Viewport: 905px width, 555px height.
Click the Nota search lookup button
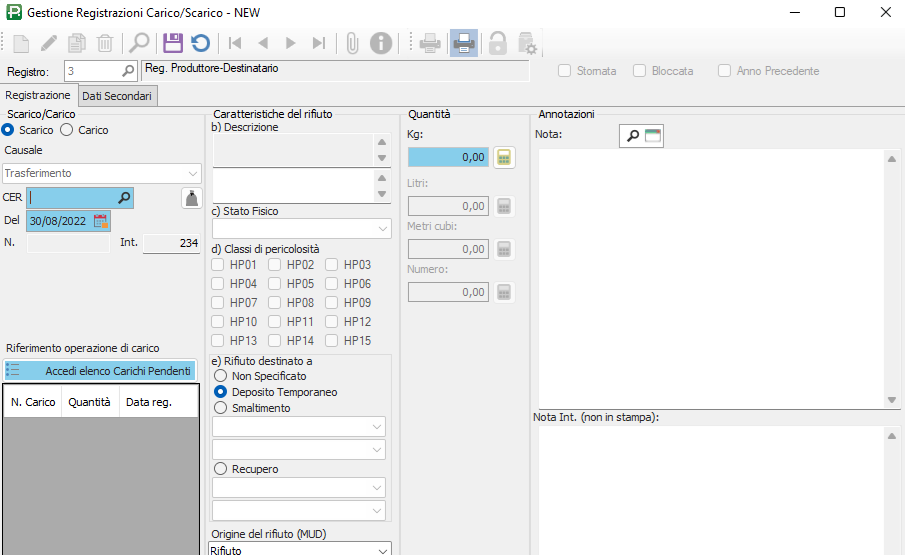[631, 136]
